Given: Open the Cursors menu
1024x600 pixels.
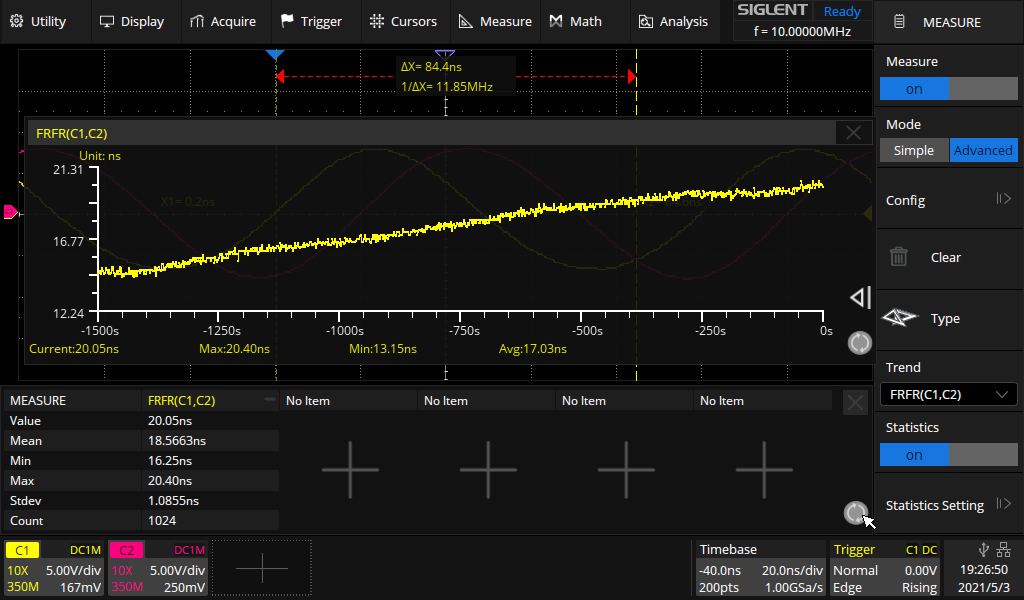Looking at the screenshot, I should click(403, 22).
